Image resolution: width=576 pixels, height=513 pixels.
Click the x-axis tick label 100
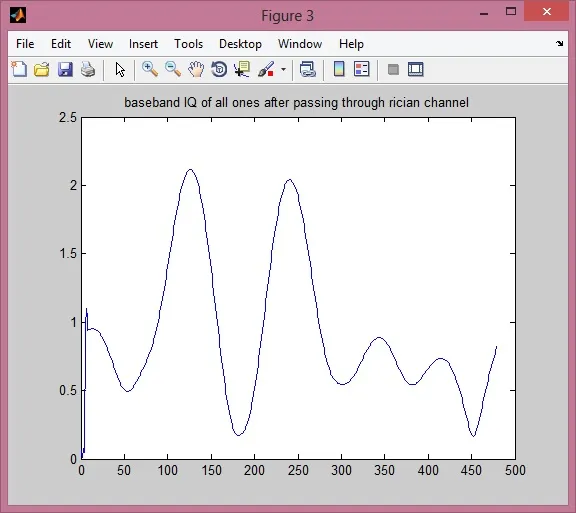coord(168,470)
